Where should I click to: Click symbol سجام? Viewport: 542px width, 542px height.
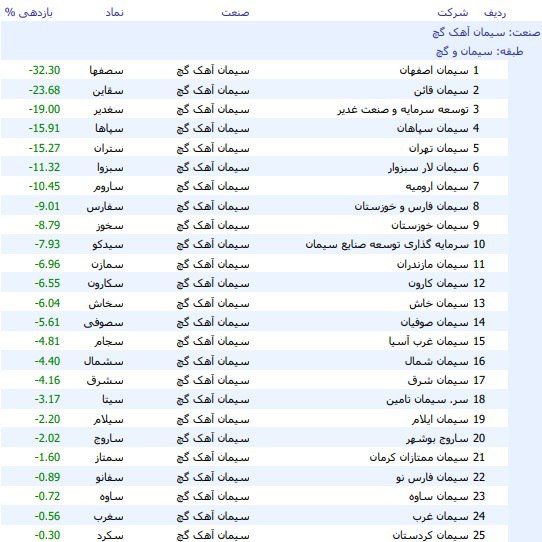click(109, 342)
